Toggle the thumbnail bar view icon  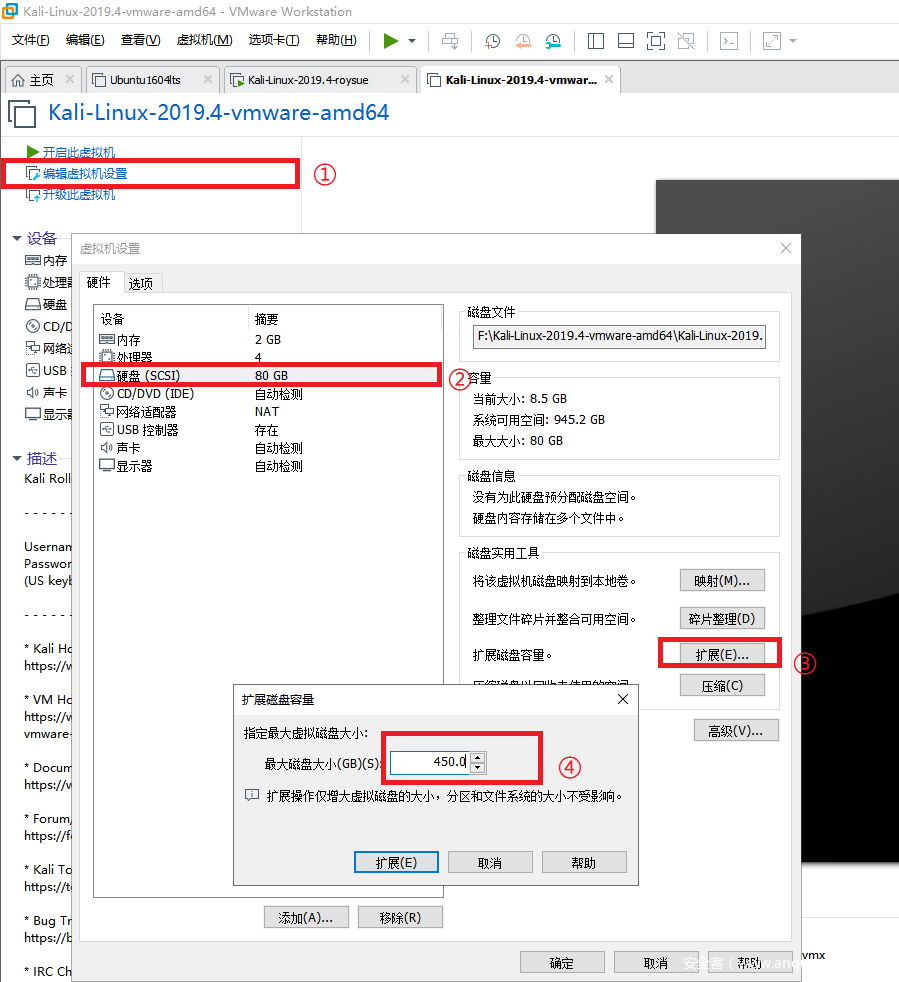click(x=626, y=41)
